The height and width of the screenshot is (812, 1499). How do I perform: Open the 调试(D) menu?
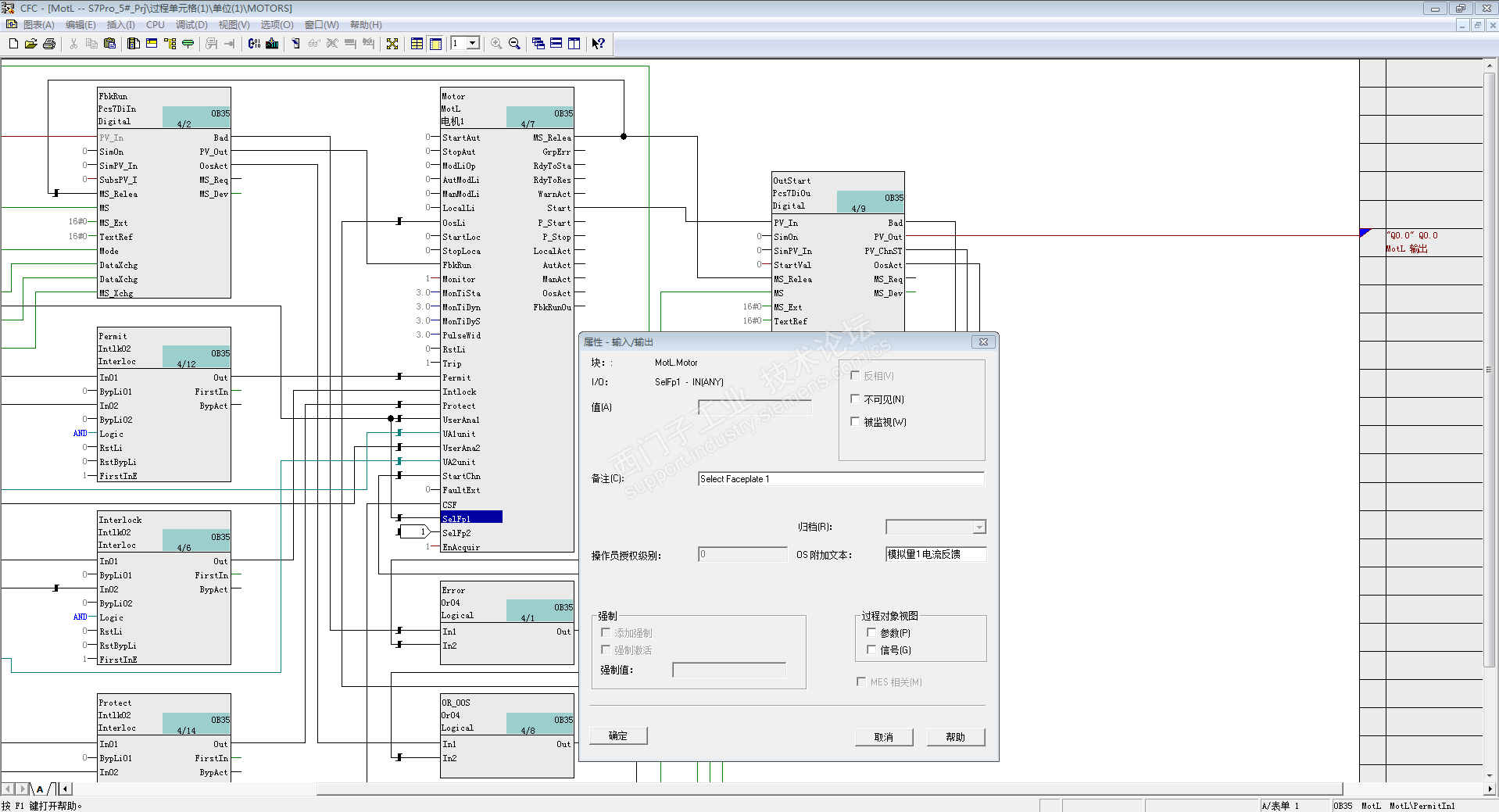(x=191, y=25)
